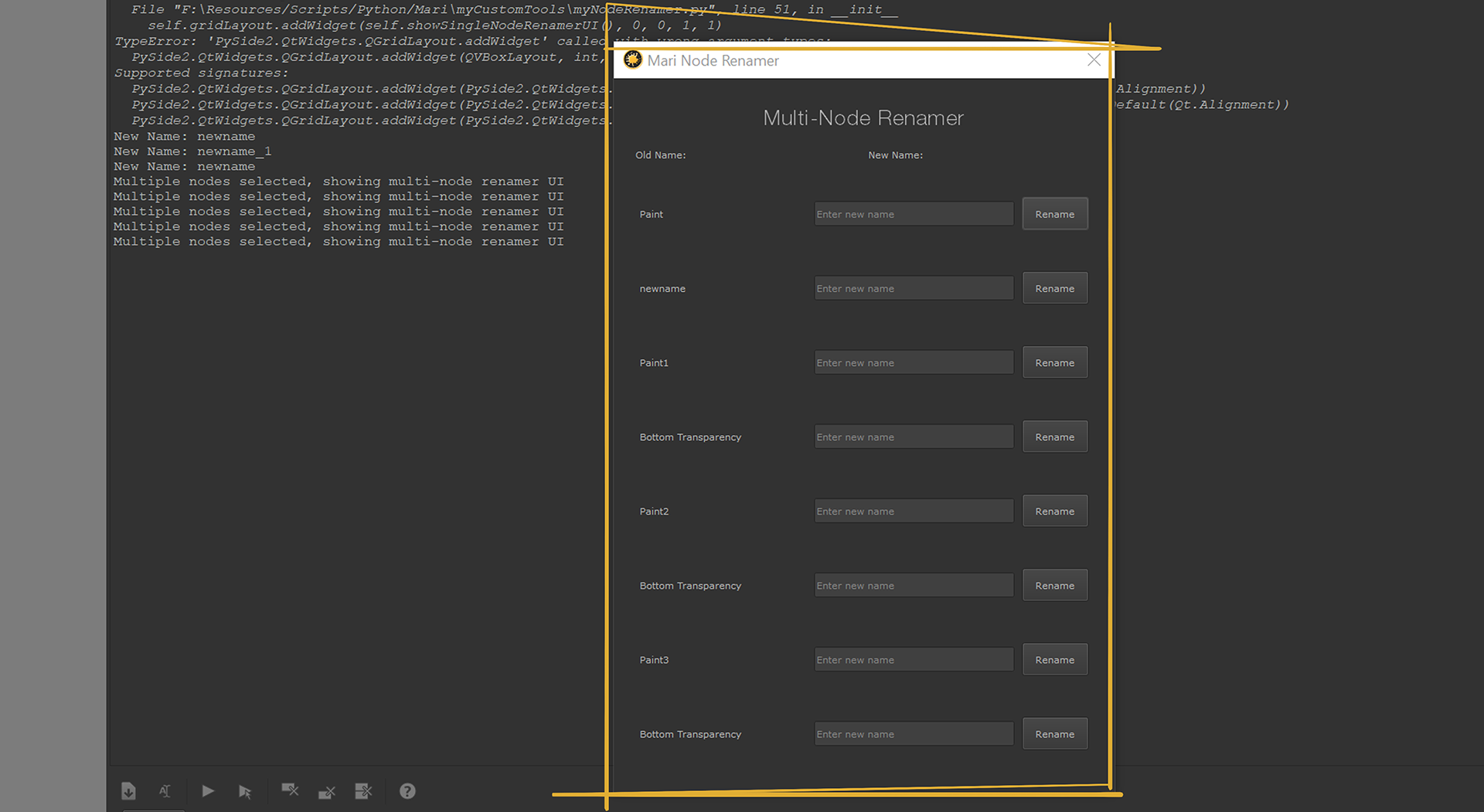Focus the new name field for Paint3

(x=913, y=660)
